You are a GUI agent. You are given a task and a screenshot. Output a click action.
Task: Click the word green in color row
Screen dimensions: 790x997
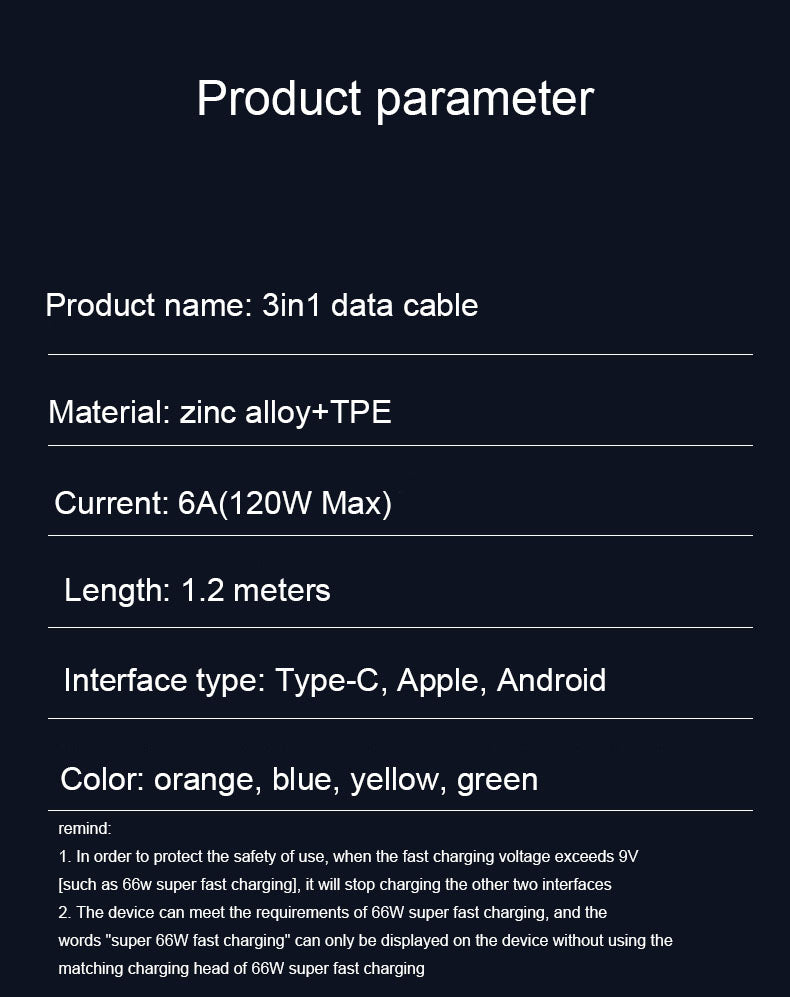(497, 781)
